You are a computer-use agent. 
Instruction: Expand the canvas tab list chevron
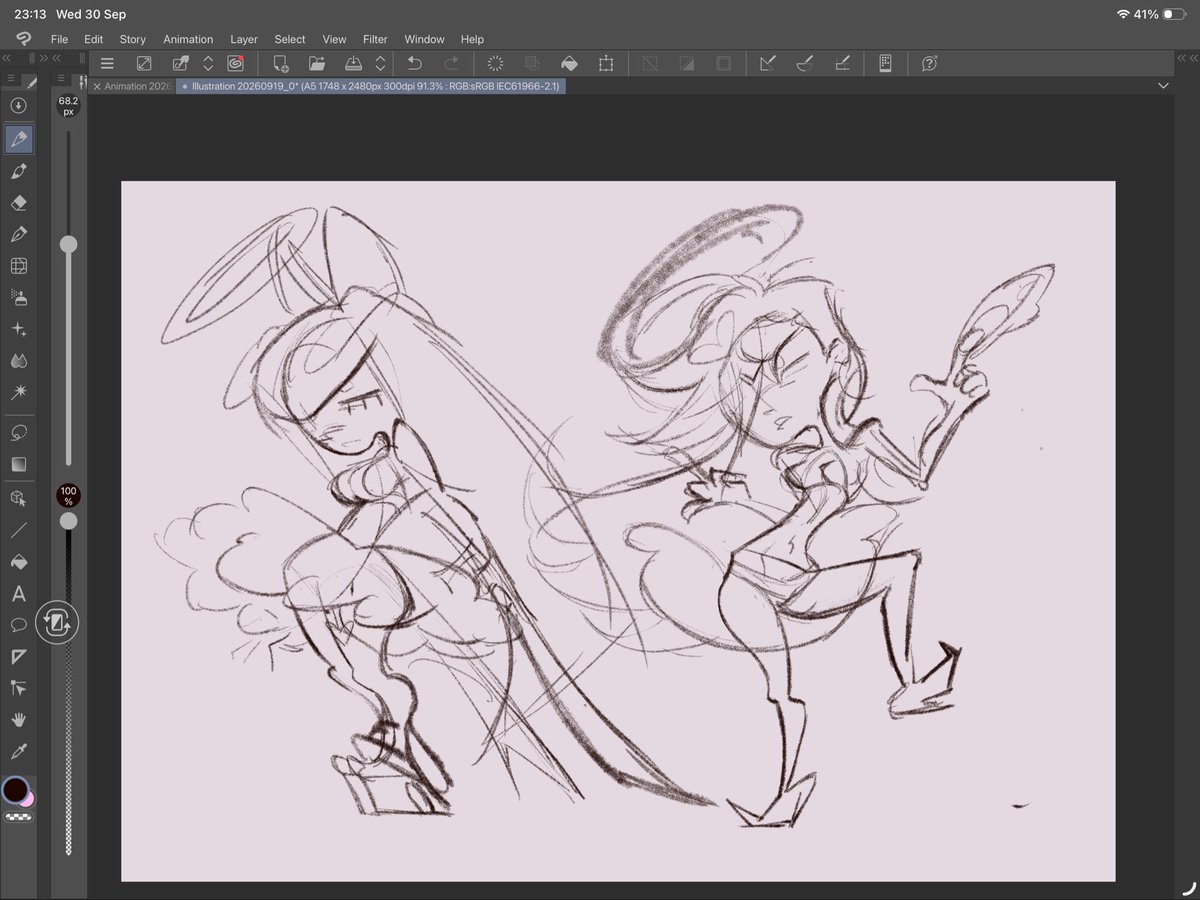point(1163,86)
